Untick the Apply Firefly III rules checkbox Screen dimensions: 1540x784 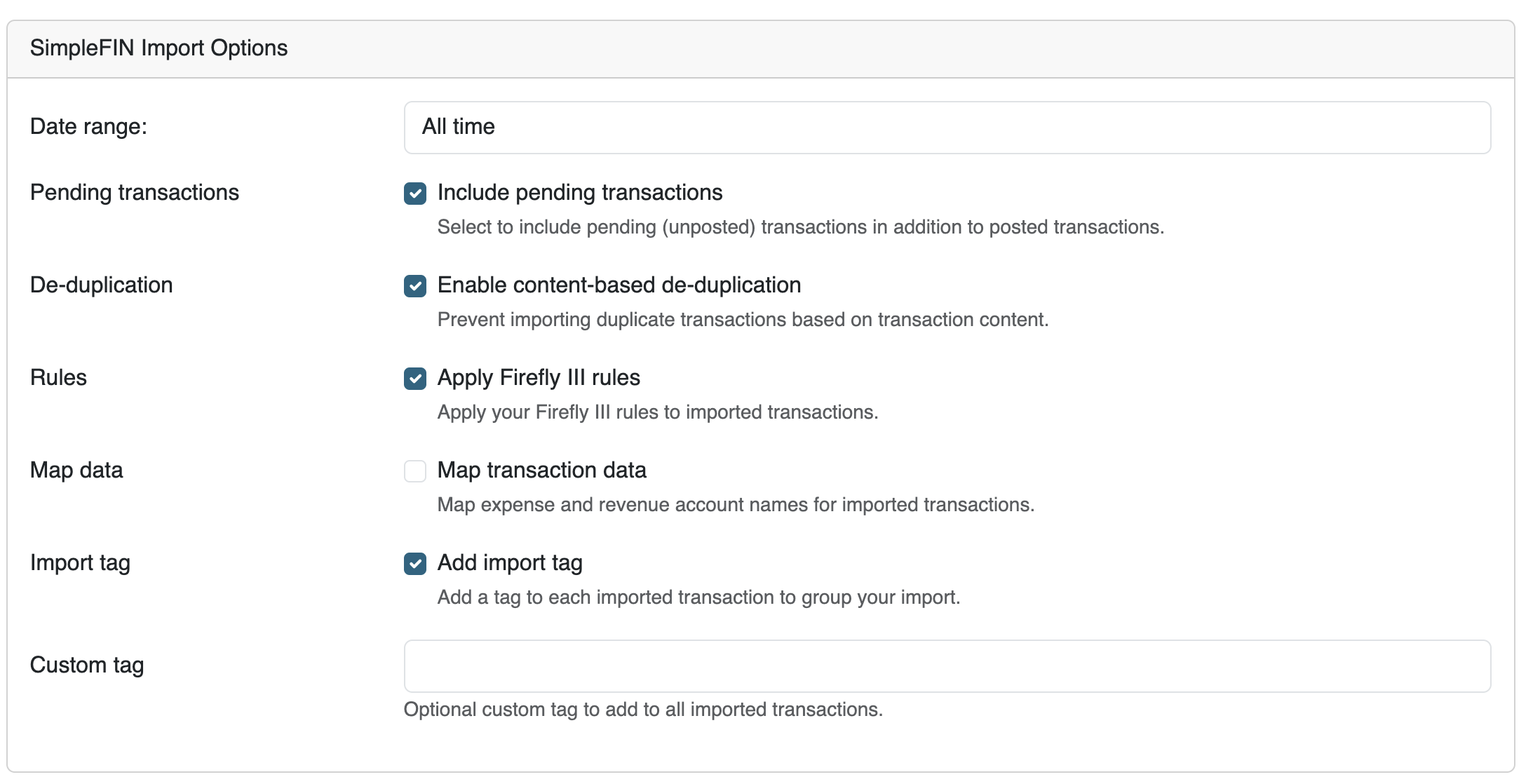[x=415, y=379]
